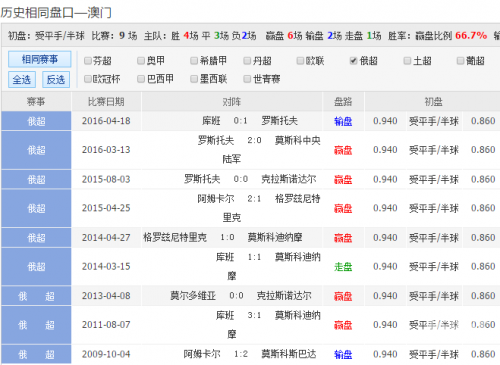Select the date 2016-04-18
The width and height of the screenshot is (500, 365).
click(x=106, y=121)
